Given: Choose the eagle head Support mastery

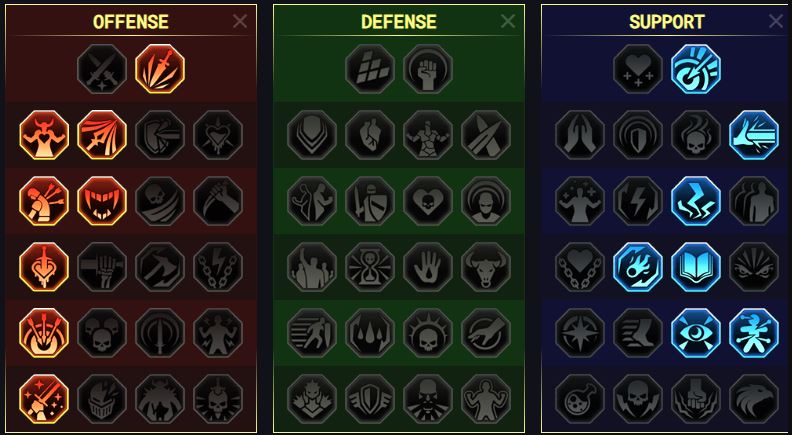Looking at the screenshot, I should click(x=754, y=399).
